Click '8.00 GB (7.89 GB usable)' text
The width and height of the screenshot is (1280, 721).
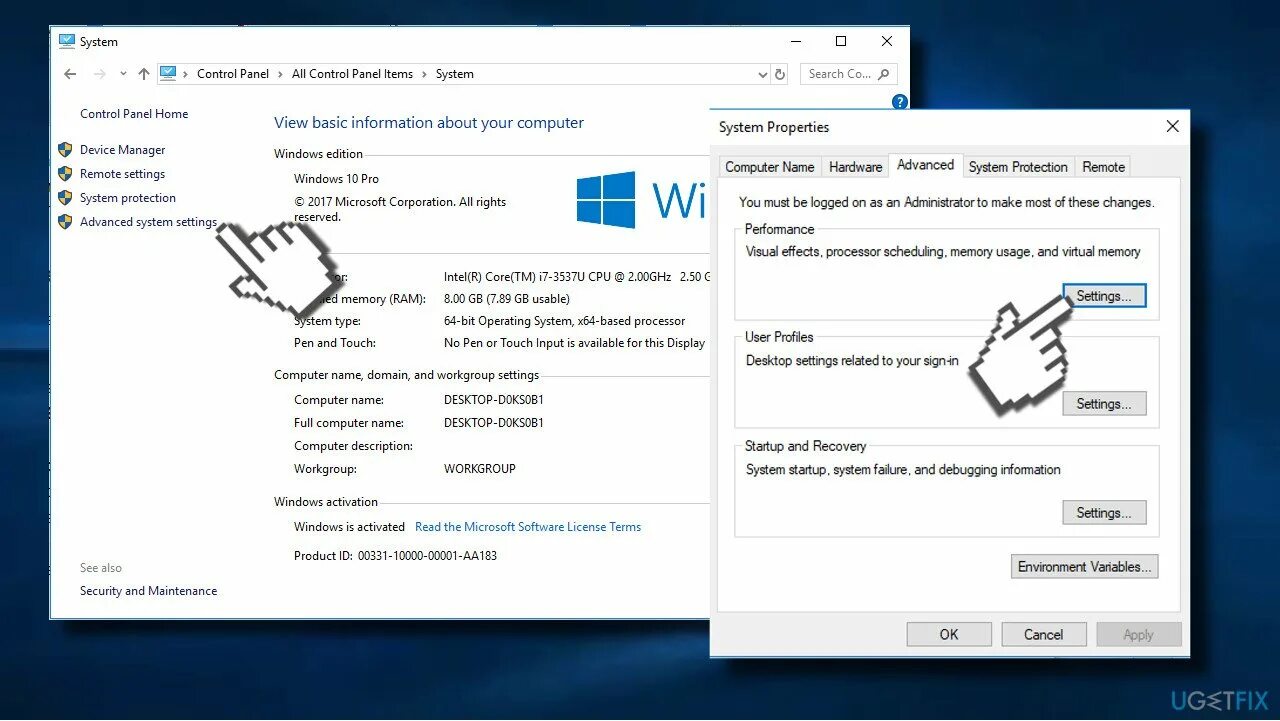point(507,299)
